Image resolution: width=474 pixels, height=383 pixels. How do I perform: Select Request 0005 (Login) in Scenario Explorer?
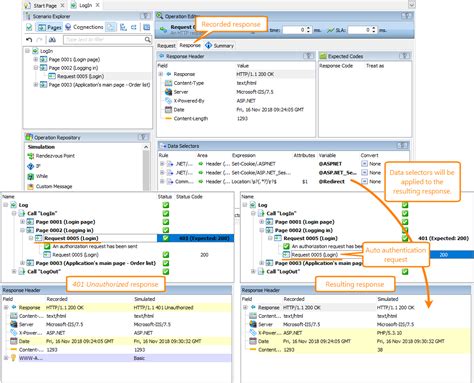point(80,76)
